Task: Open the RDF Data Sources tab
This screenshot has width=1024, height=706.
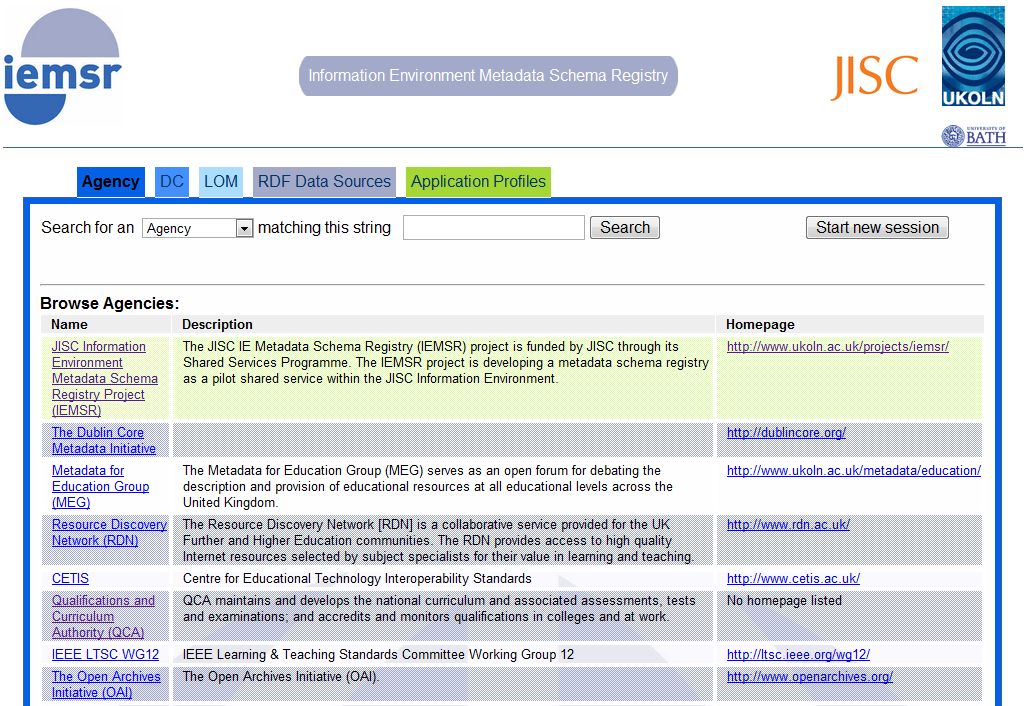Action: coord(324,182)
